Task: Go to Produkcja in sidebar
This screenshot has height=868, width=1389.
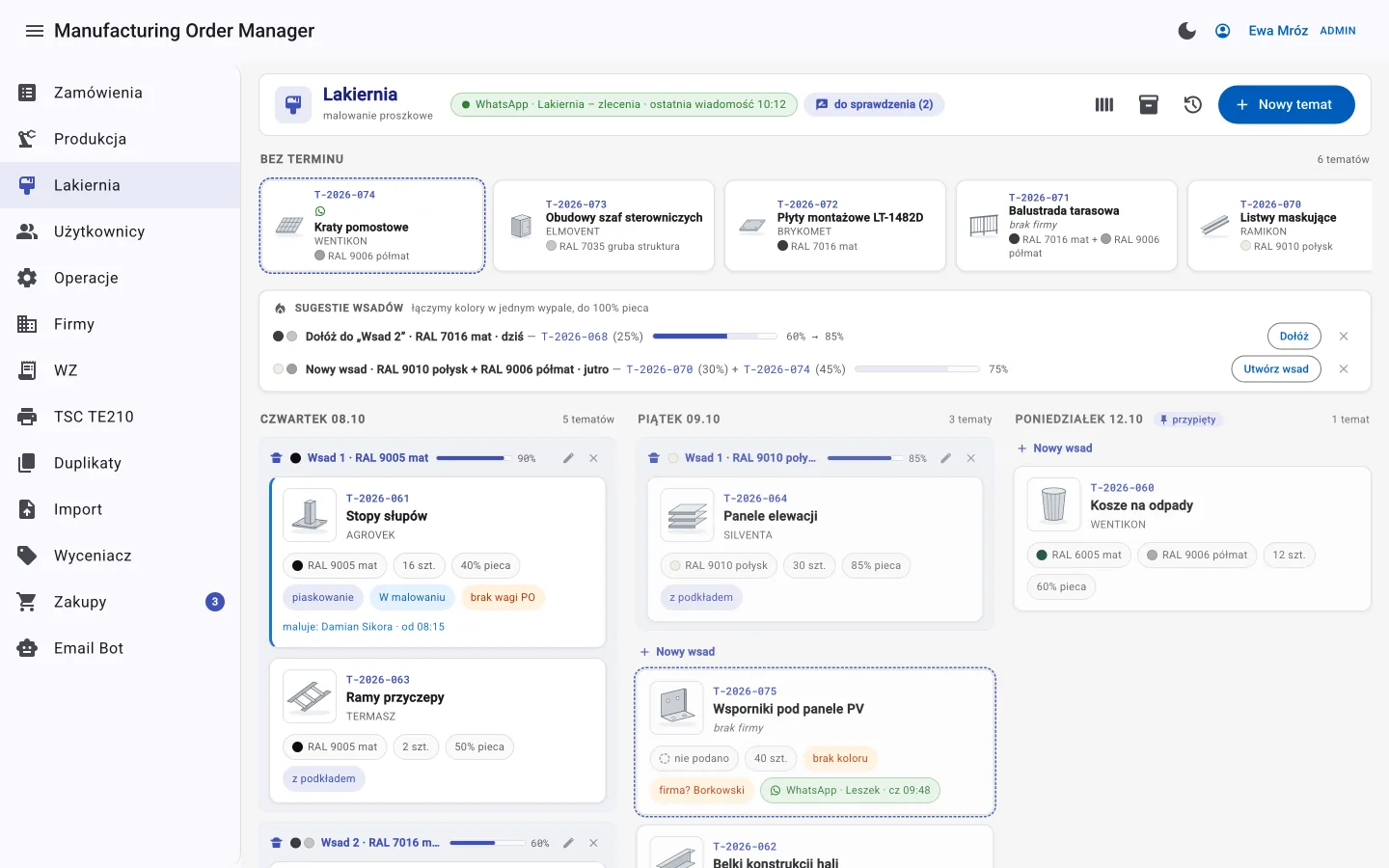Action: click(120, 139)
